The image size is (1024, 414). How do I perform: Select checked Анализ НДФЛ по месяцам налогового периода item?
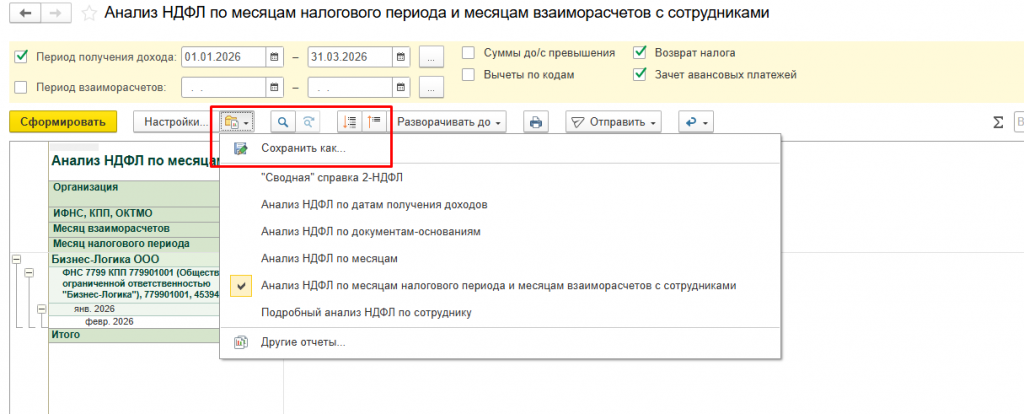pos(500,285)
